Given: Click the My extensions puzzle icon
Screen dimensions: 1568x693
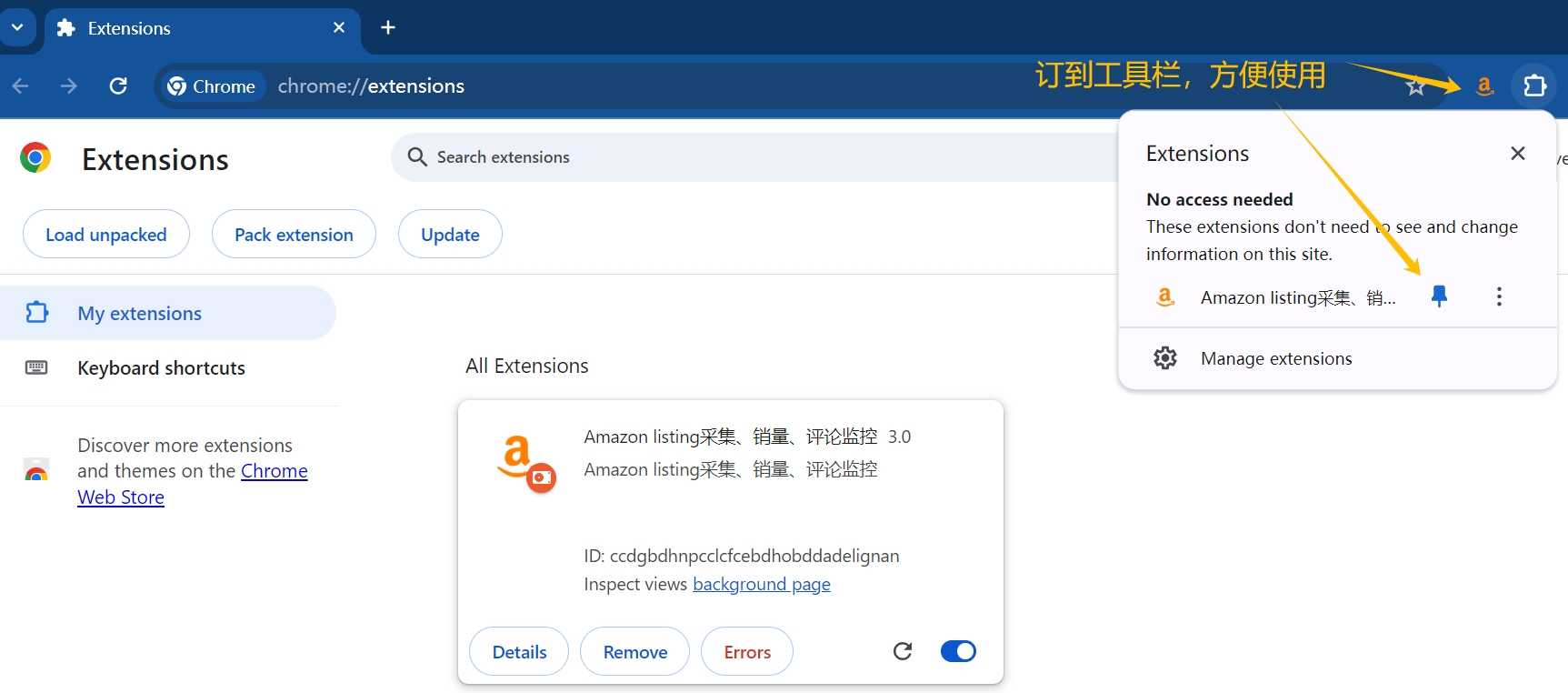Looking at the screenshot, I should pos(36,313).
